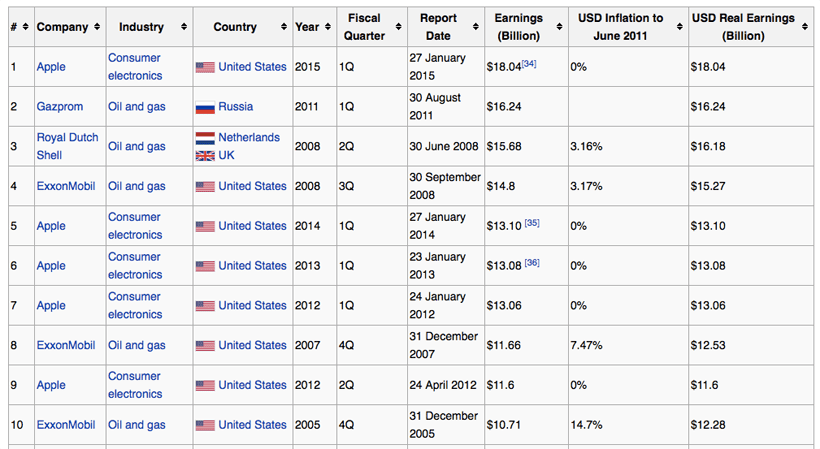This screenshot has height=449, width=820.
Task: Click the US flag in the ExxonMobil 2005 row
Action: pyautogui.click(x=205, y=425)
